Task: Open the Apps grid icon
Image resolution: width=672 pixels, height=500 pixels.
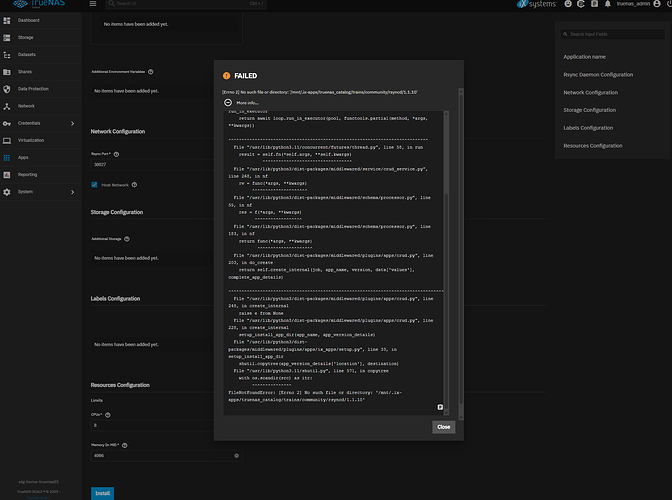Action: coord(7,158)
